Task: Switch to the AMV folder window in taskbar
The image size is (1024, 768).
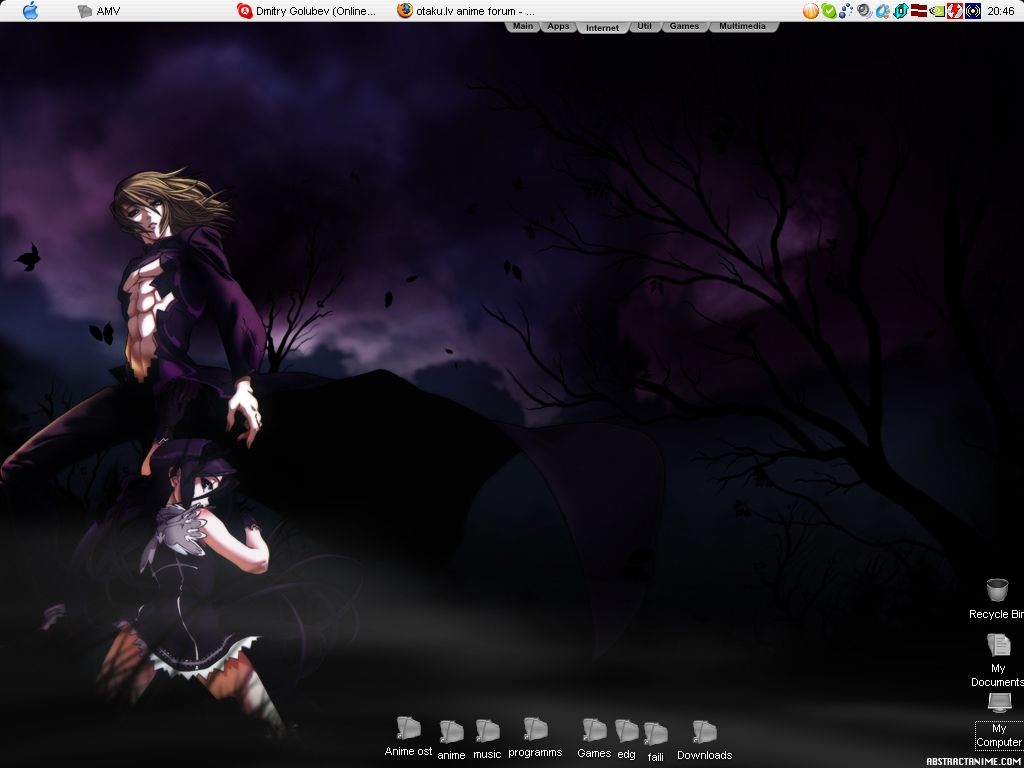Action: [x=99, y=11]
